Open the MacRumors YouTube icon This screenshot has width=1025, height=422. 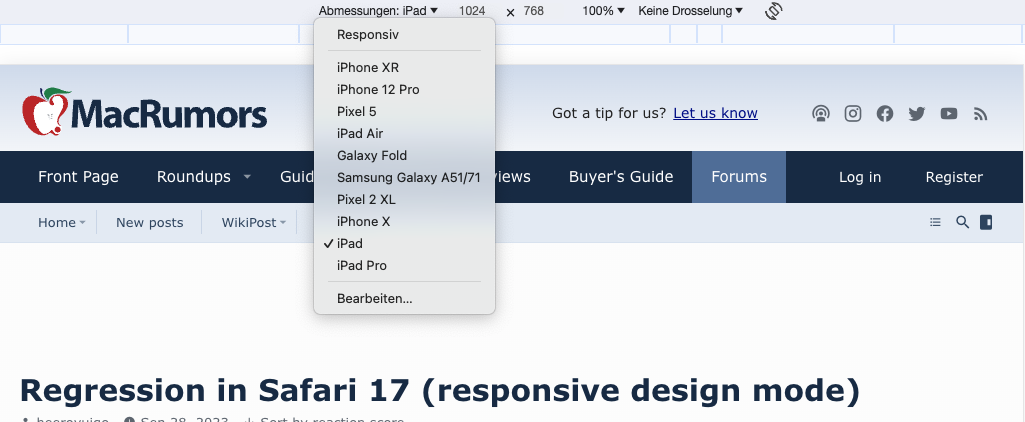coord(949,114)
